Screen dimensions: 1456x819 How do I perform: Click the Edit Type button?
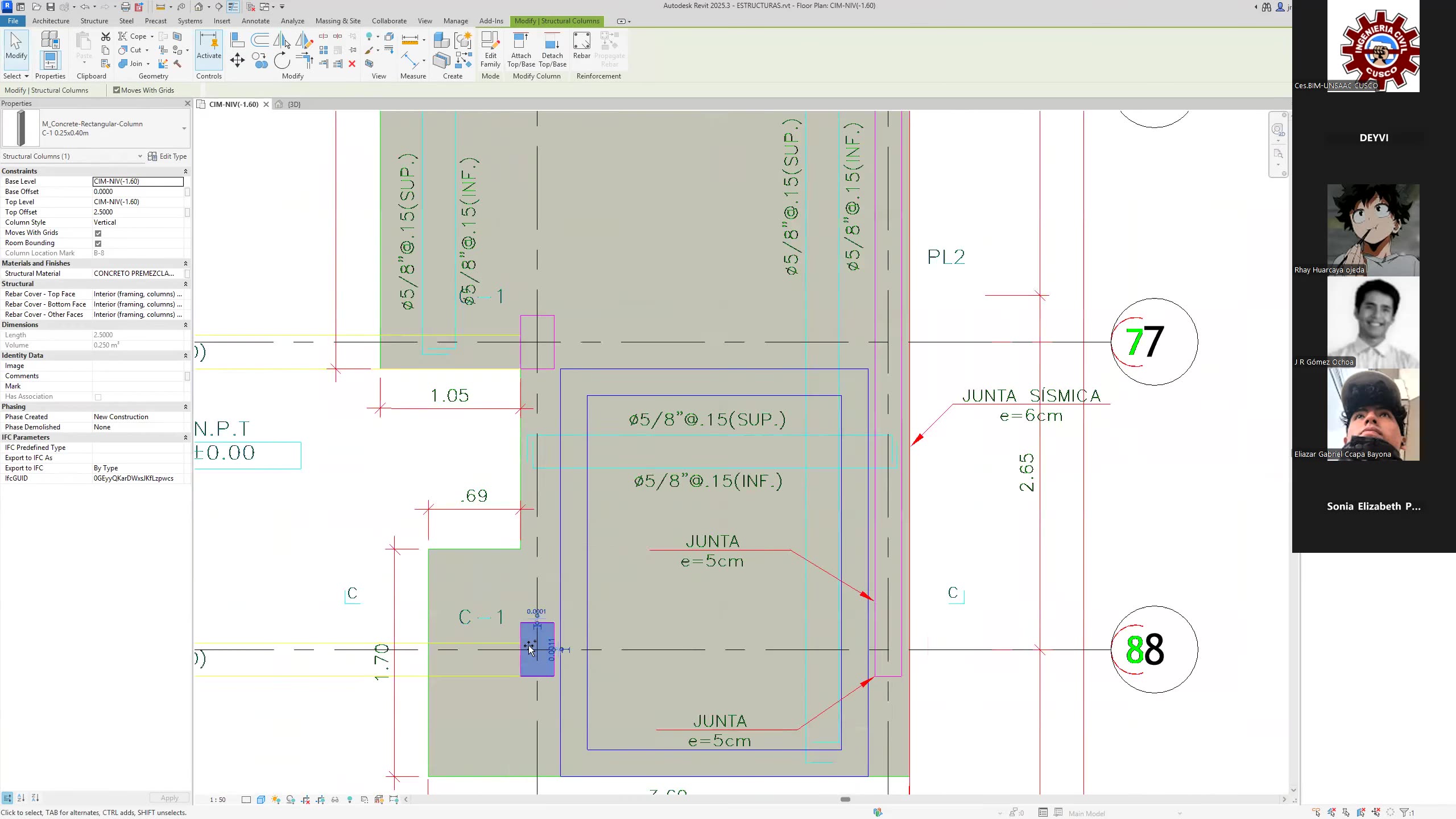click(x=168, y=156)
